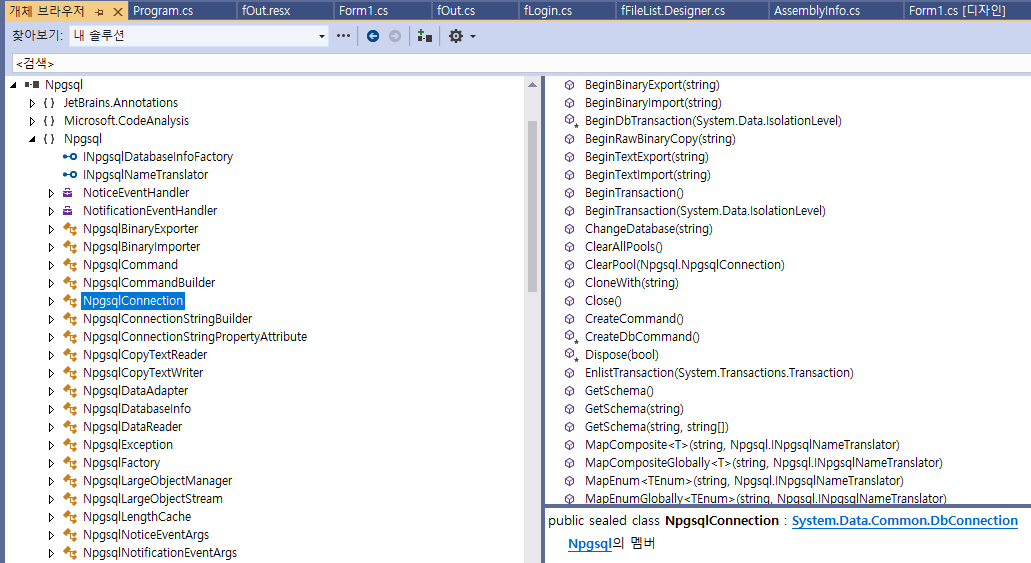Viewport: 1031px width, 563px height.
Task: Click the Add to References icon
Action: 425,36
